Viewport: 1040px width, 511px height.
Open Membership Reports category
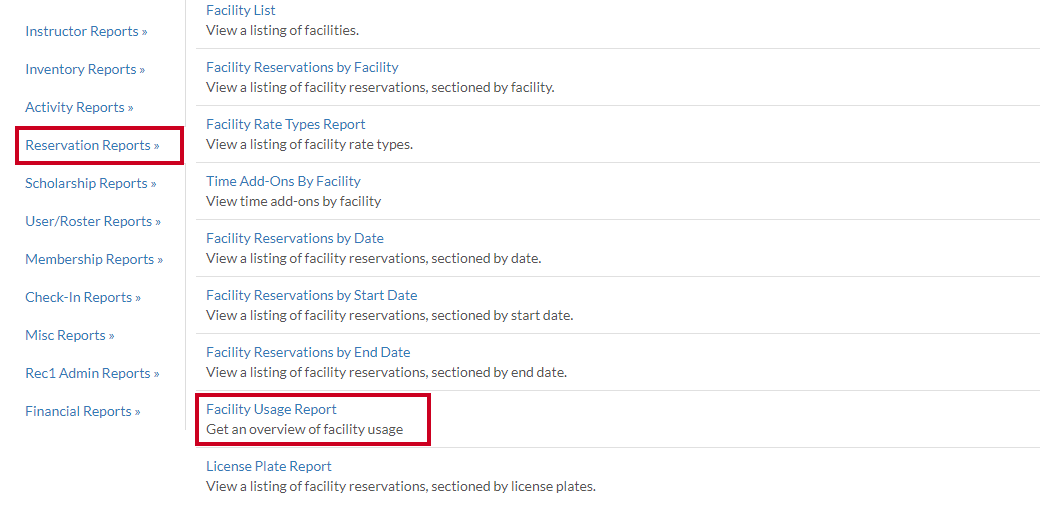coord(94,259)
